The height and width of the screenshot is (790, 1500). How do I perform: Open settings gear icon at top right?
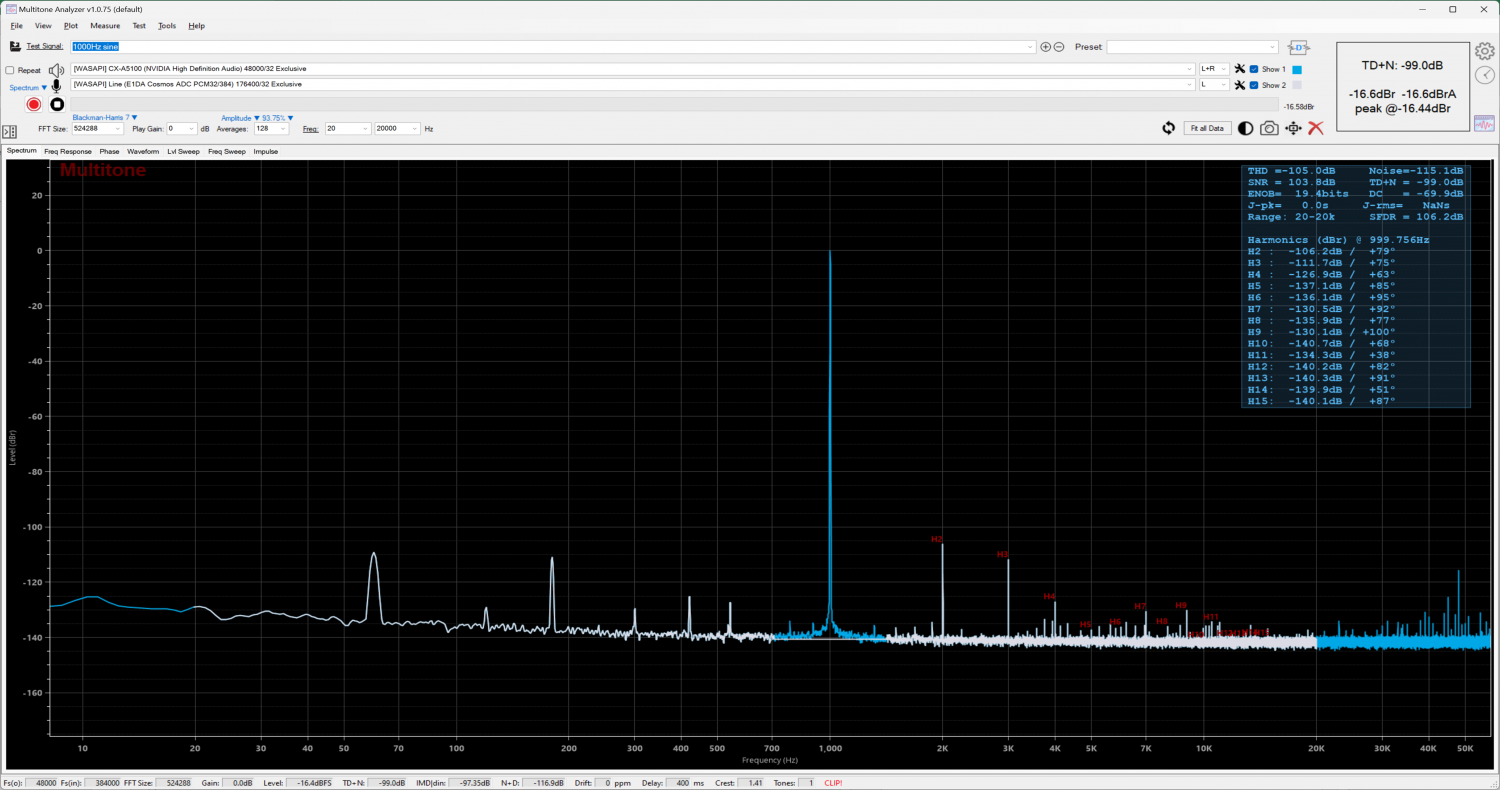tap(1484, 53)
